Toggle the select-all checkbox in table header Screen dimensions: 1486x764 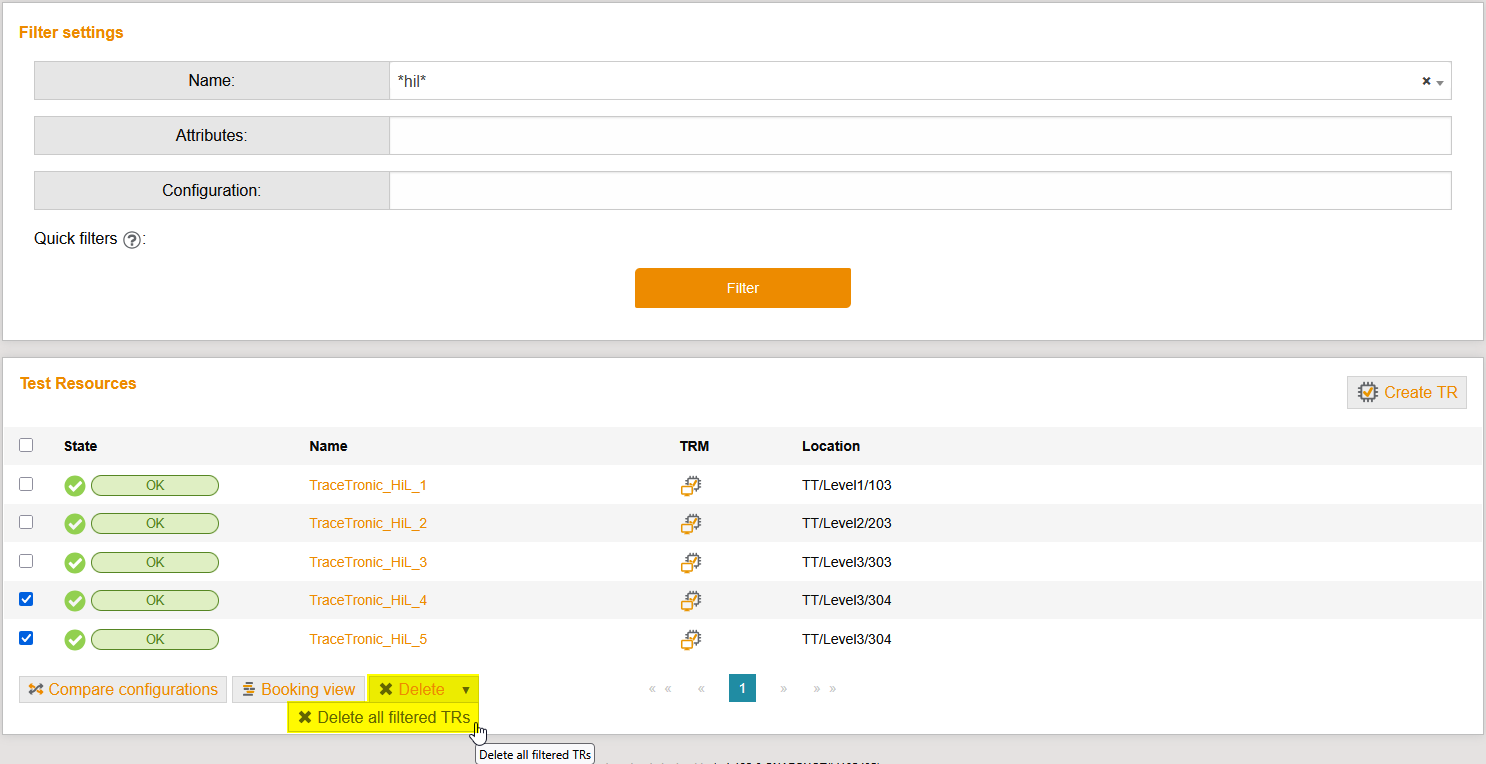(26, 446)
